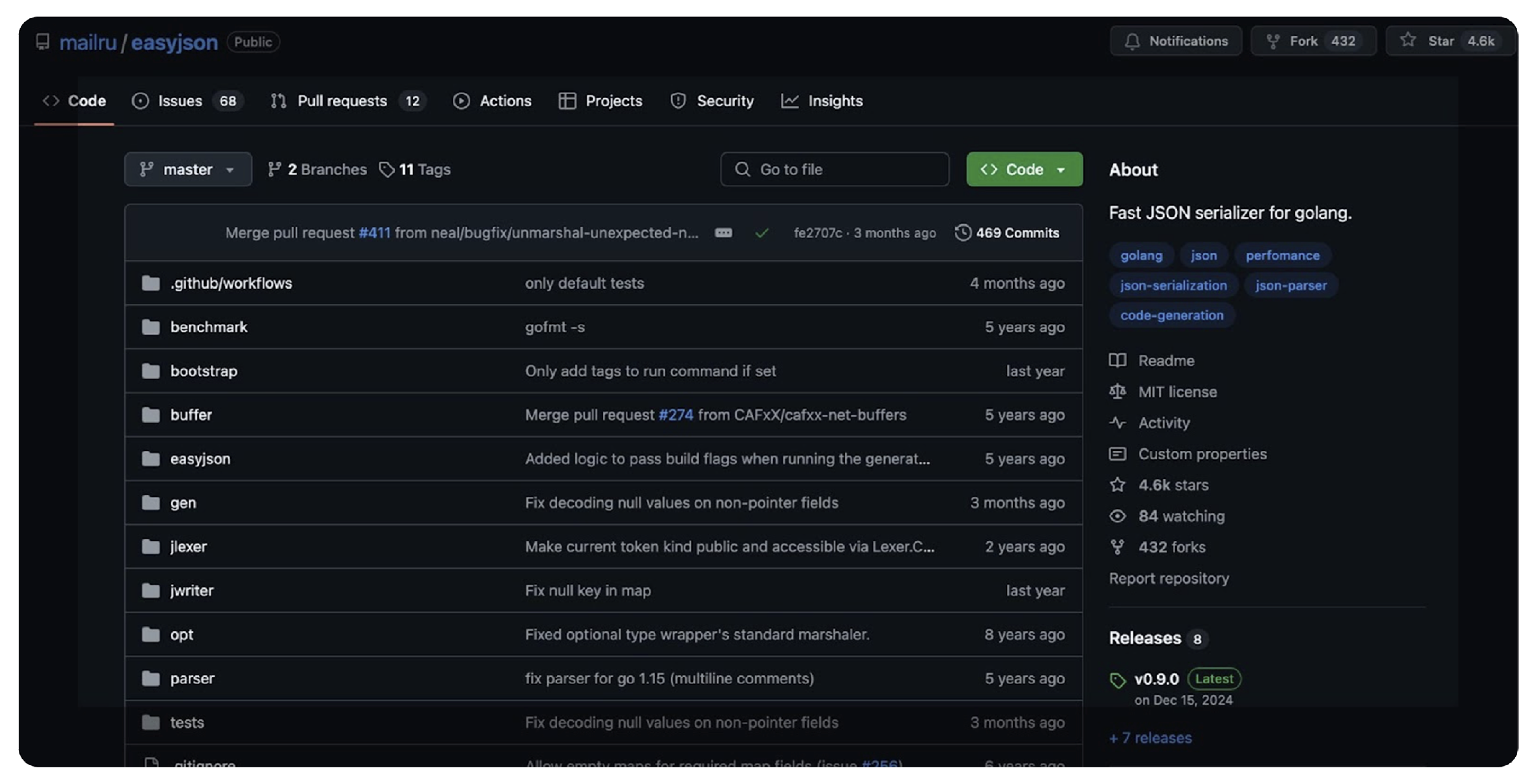Click the Fork icon button

[1273, 41]
